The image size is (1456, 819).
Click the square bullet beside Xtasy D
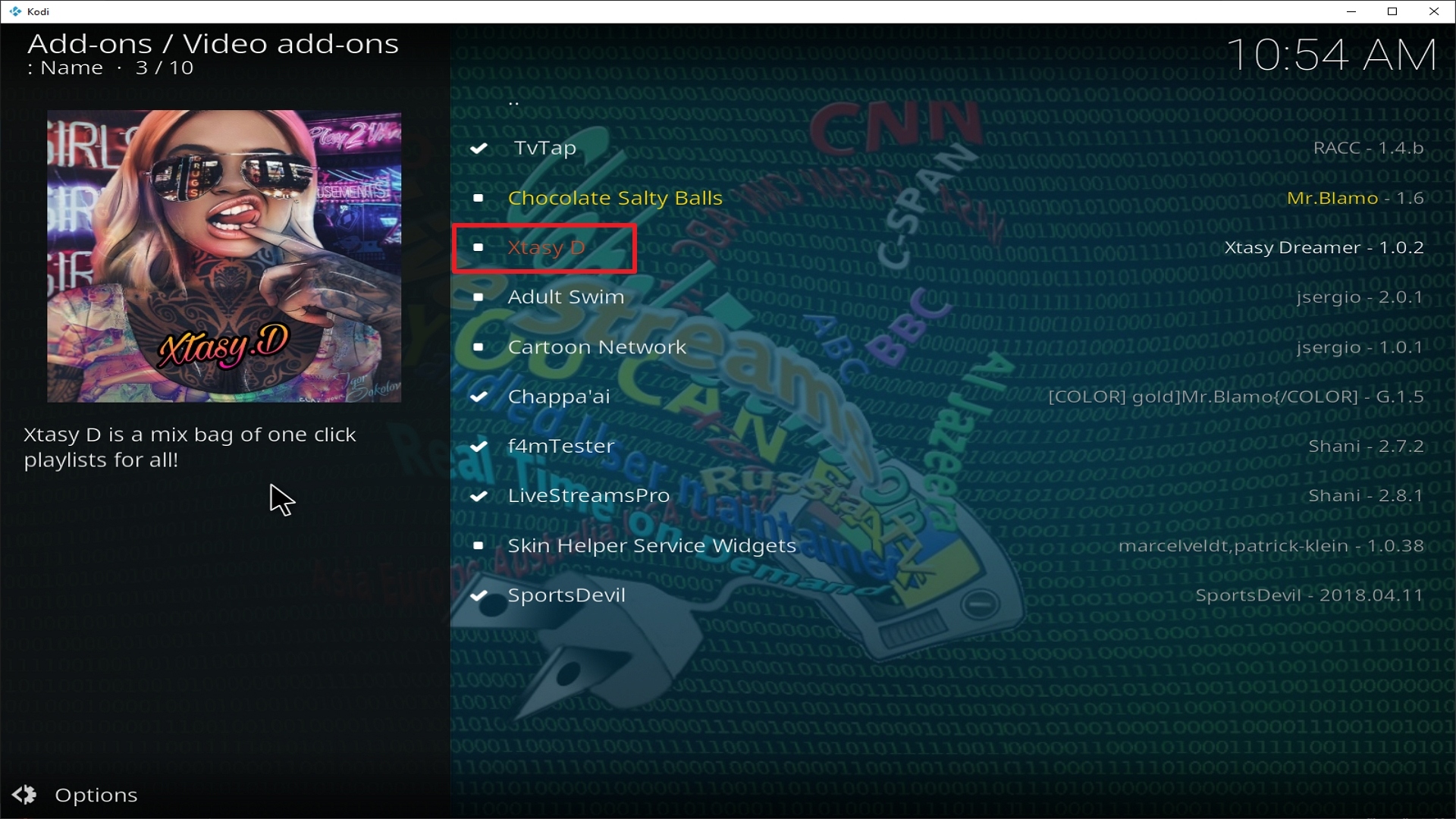click(x=479, y=247)
